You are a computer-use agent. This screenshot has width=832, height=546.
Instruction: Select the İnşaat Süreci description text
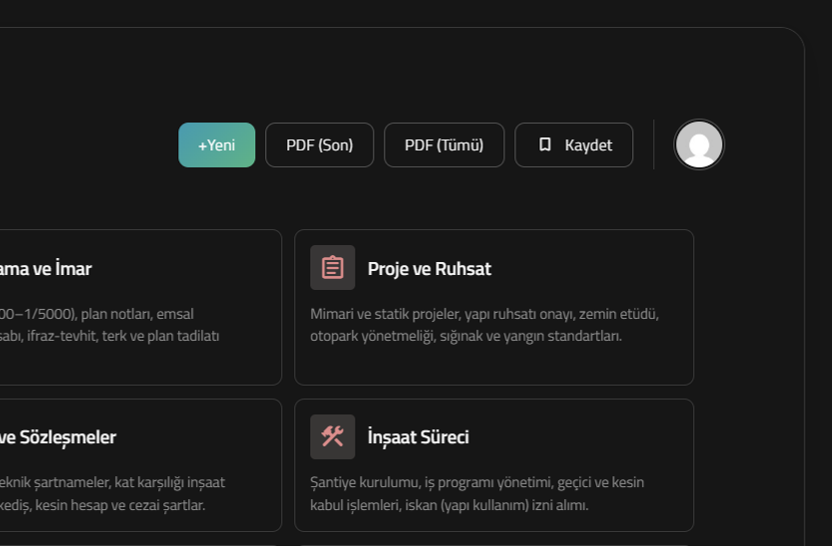pyautogui.click(x=476, y=493)
